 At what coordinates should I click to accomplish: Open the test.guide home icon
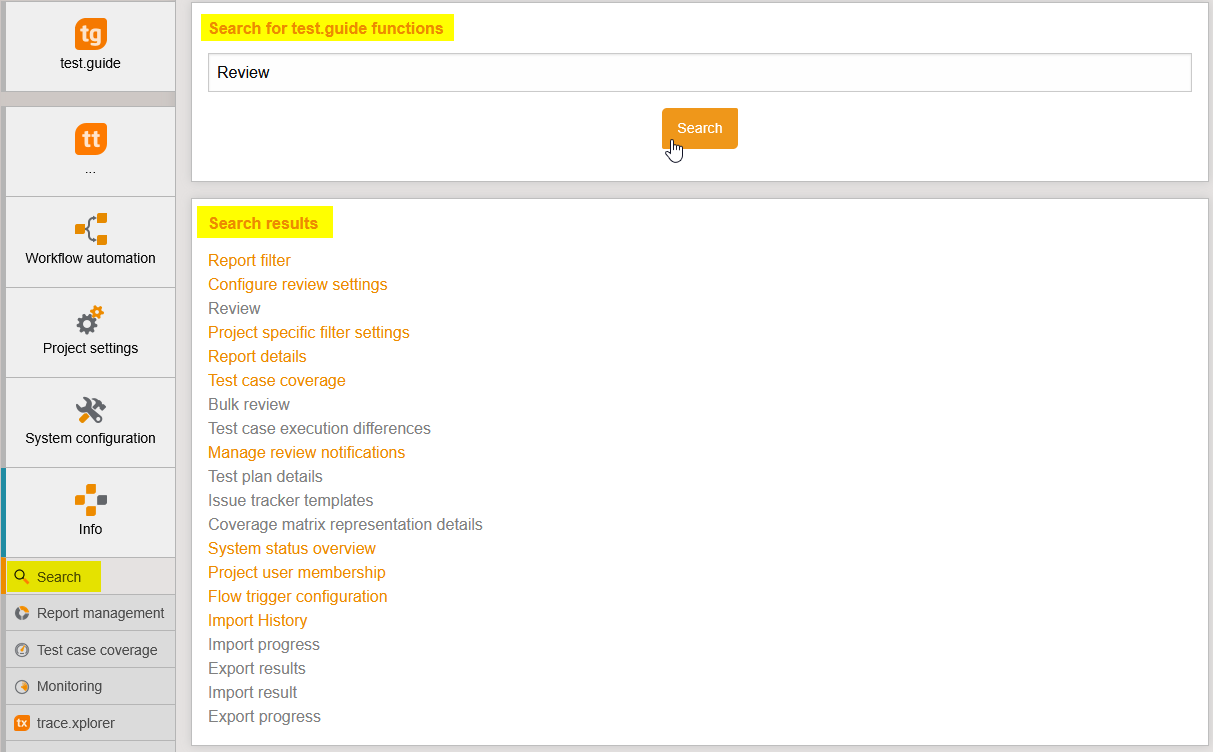[x=89, y=34]
